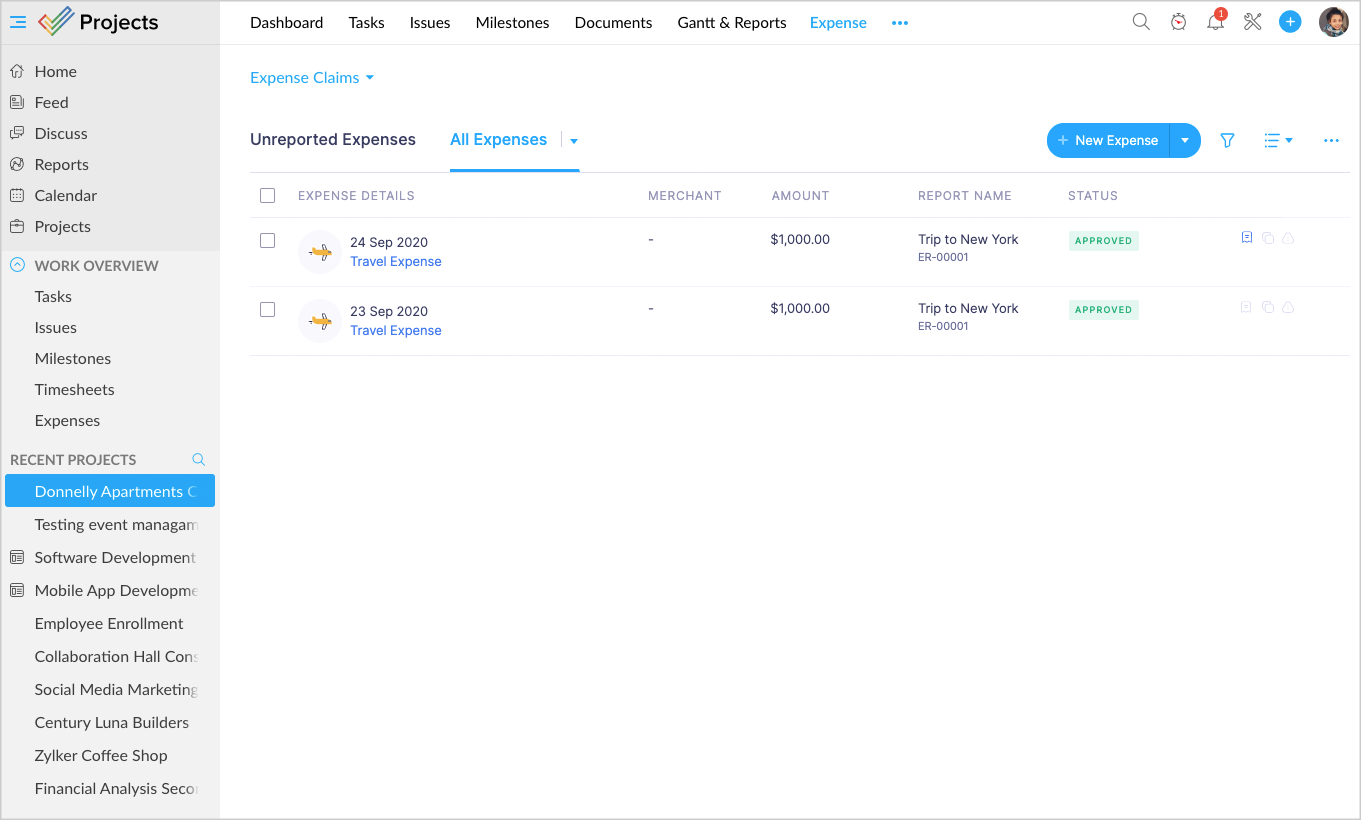
Task: Open Travel Expense link for 24 Sep
Action: pyautogui.click(x=395, y=262)
